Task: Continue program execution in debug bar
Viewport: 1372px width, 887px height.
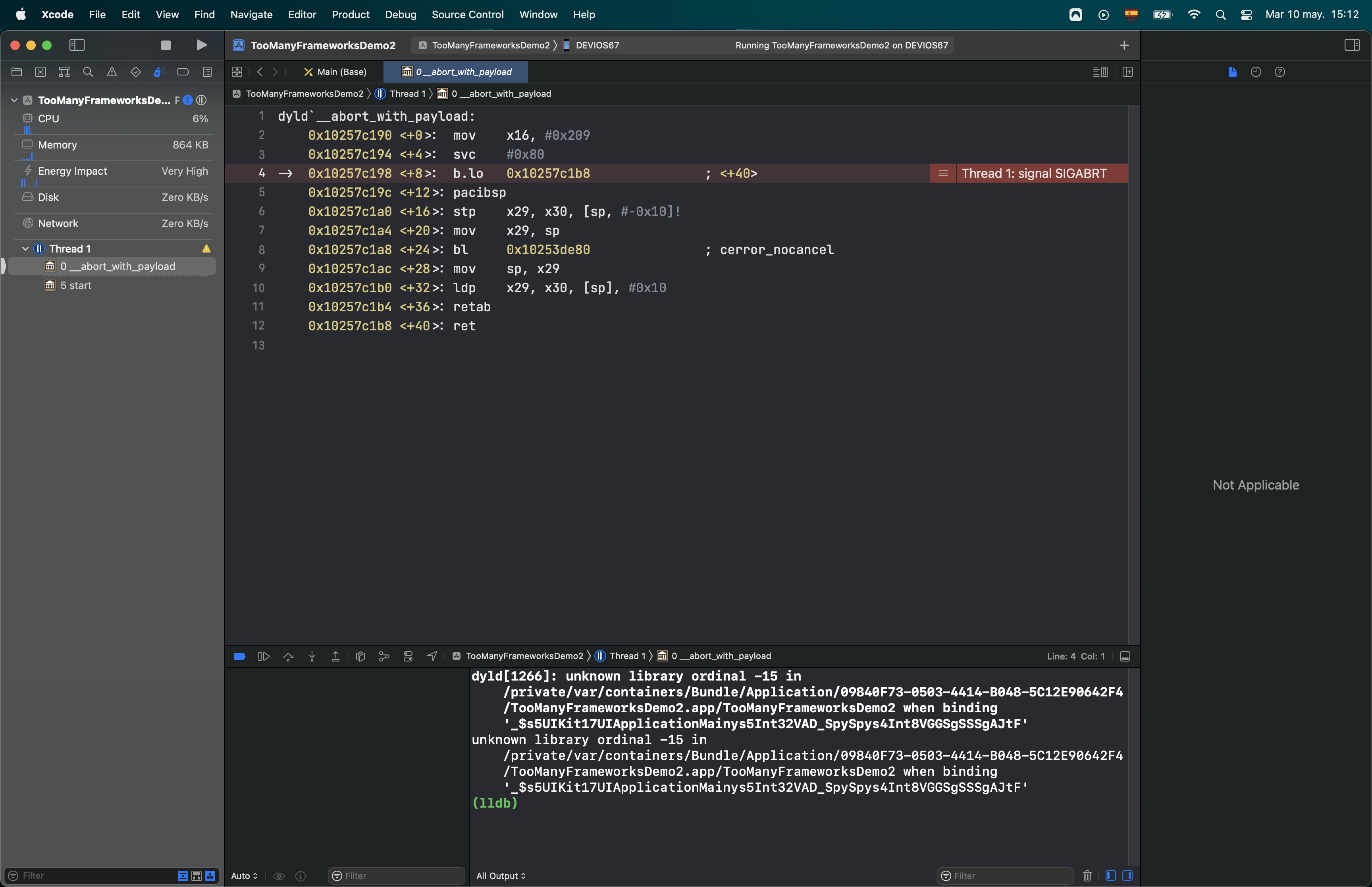Action: coord(264,656)
